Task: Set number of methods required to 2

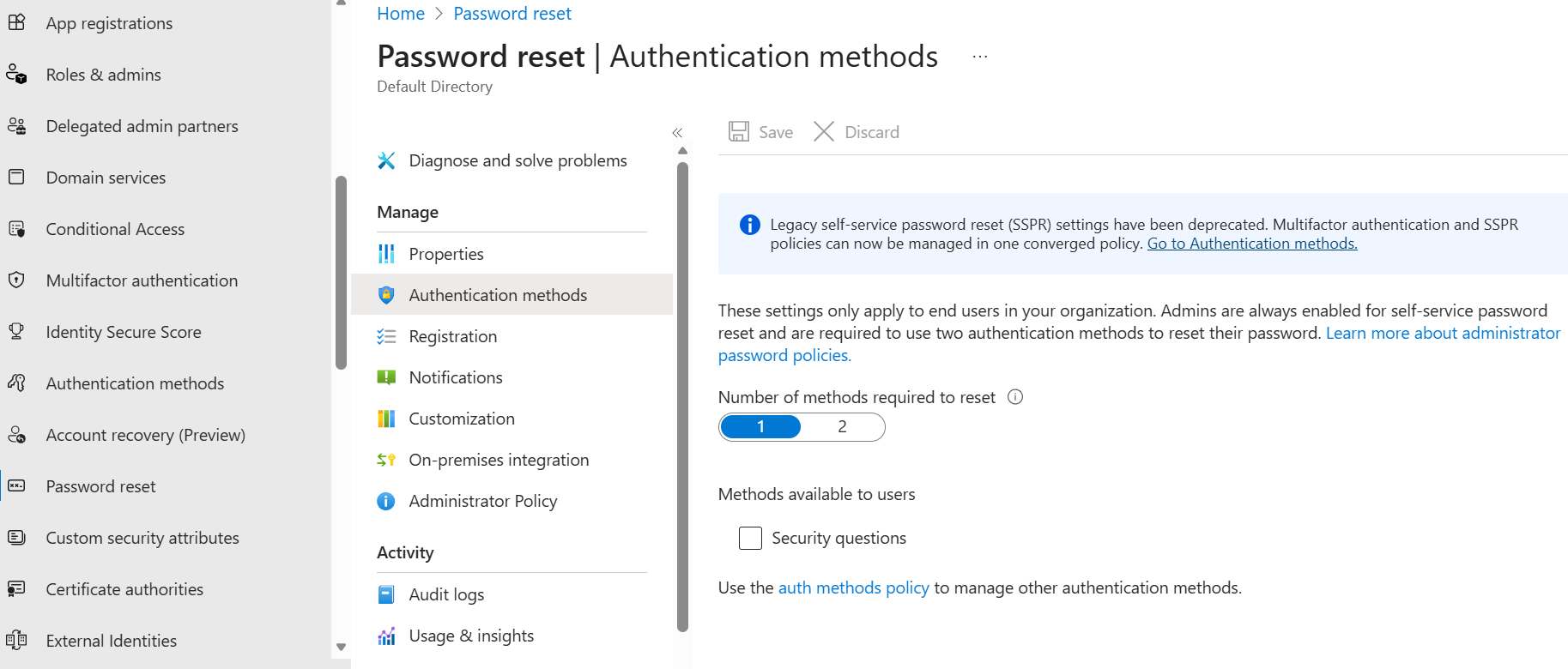Action: (x=842, y=427)
